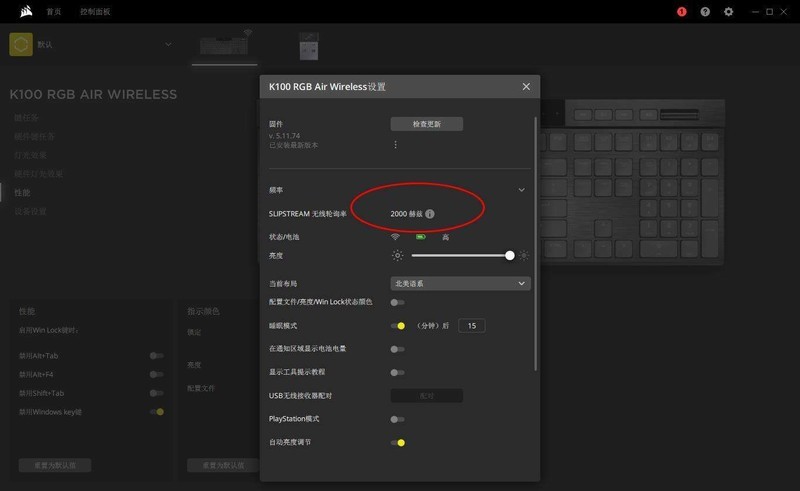Open the 控制面板 top menu
800x491 pixels.
tap(95, 12)
